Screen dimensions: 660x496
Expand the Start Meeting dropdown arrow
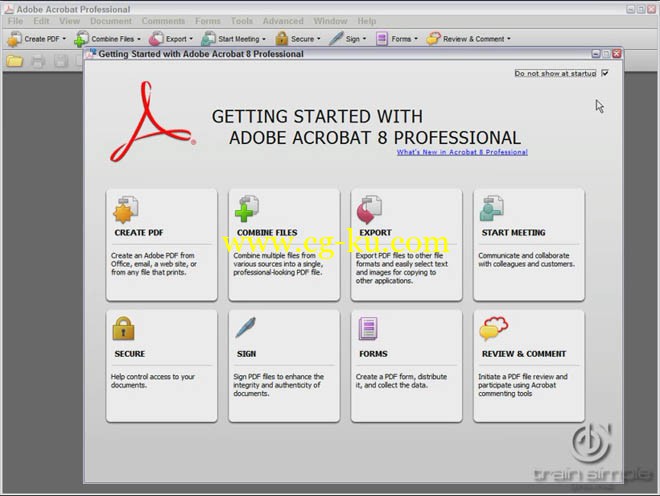click(264, 39)
